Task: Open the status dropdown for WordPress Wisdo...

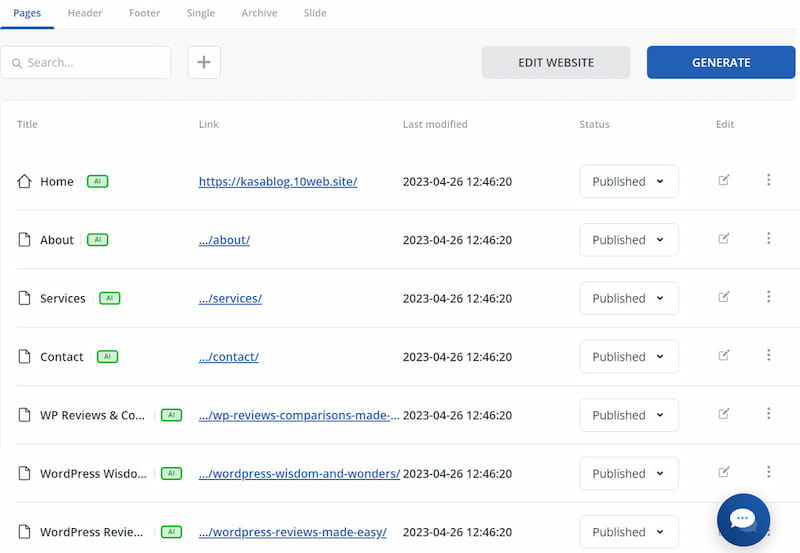Action: click(x=629, y=473)
